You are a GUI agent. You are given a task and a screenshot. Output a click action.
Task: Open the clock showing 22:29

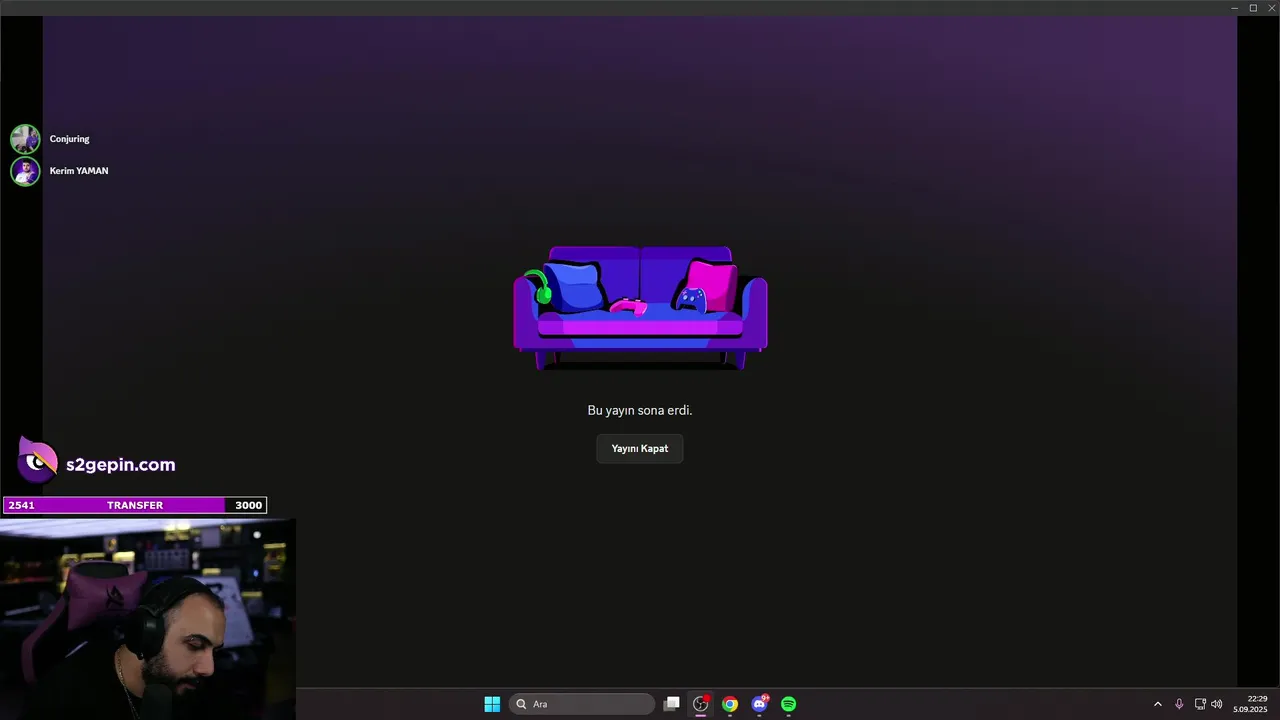[x=1250, y=704]
